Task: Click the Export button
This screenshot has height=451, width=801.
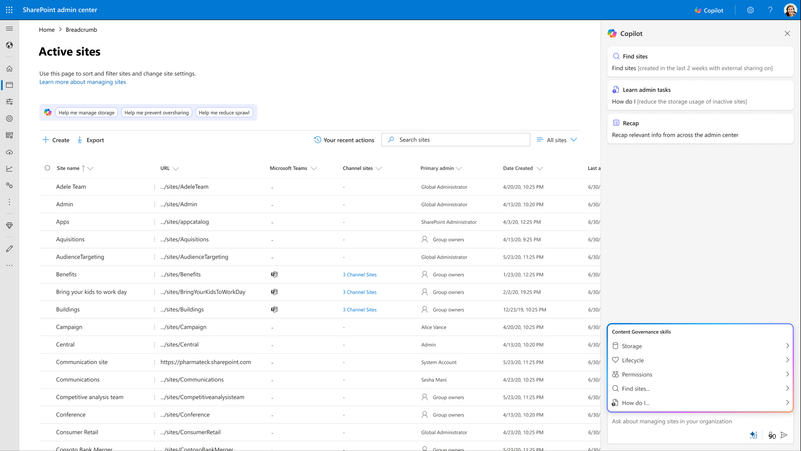Action: point(90,140)
